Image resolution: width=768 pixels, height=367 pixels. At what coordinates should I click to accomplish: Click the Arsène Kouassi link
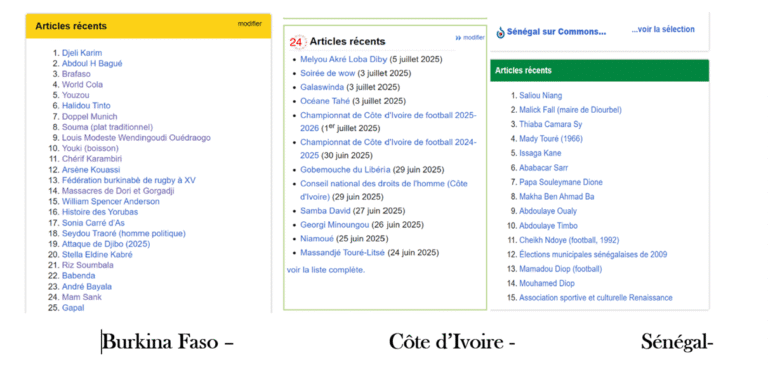click(91, 170)
